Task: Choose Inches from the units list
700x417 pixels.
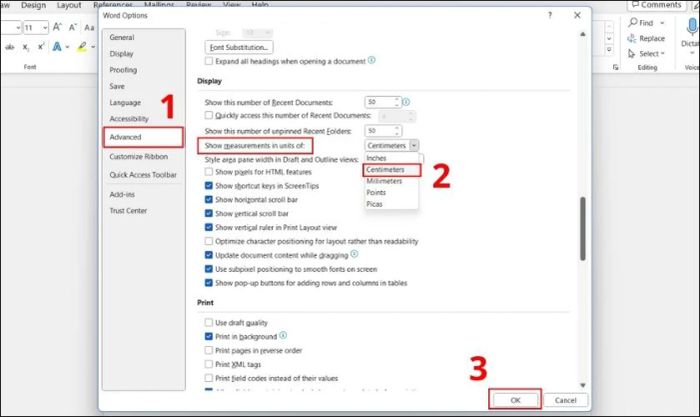Action: point(392,158)
